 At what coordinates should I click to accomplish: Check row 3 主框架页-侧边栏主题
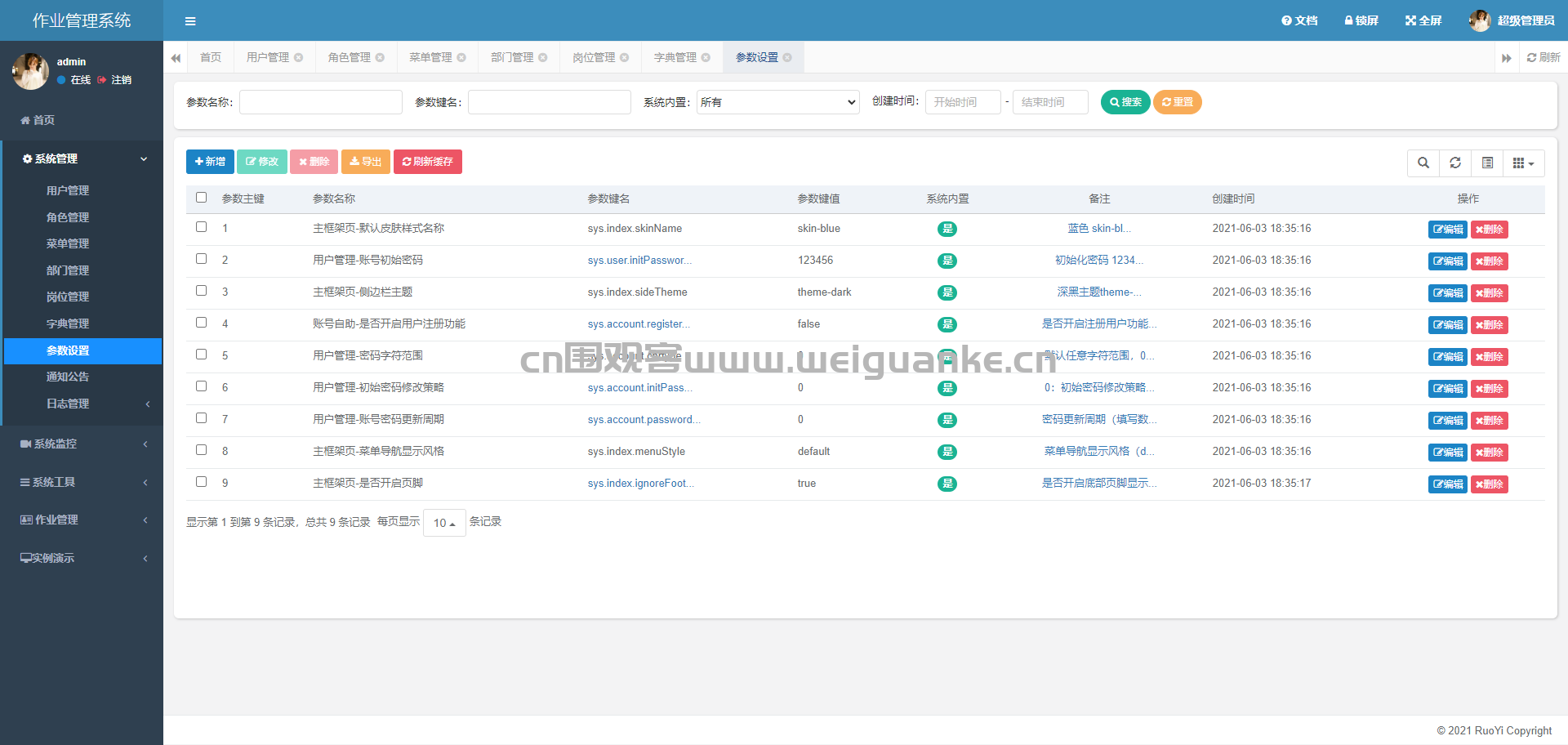(x=202, y=291)
